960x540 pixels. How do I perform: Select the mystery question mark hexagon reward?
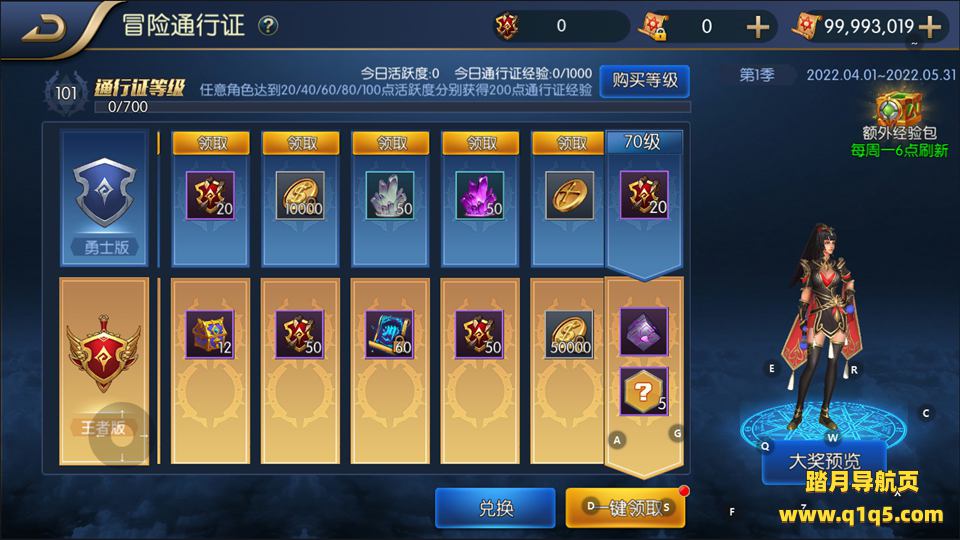pyautogui.click(x=643, y=392)
